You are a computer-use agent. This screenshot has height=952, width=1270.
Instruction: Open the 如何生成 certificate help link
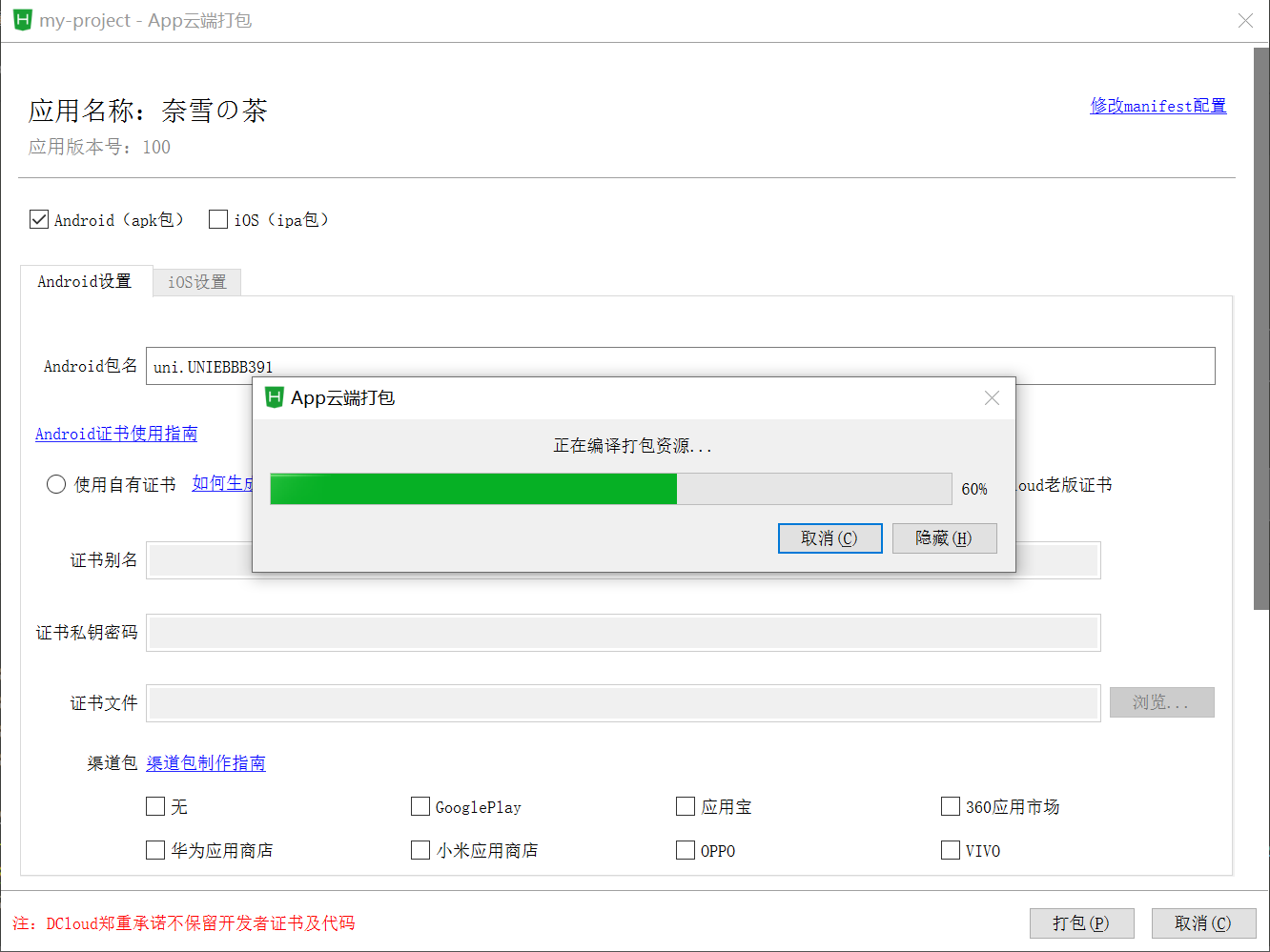[x=223, y=483]
